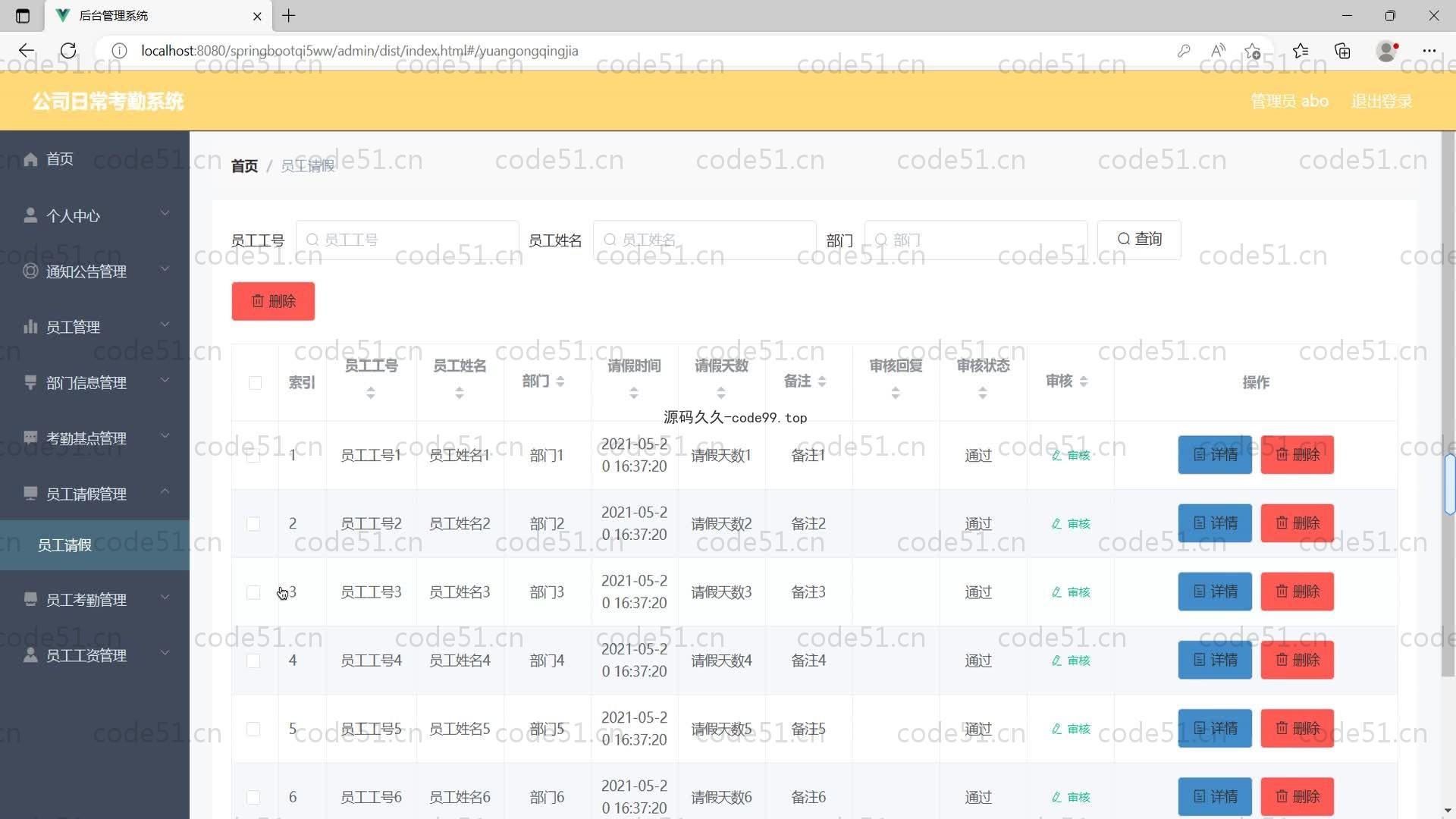
Task: Focus the 部门 search field
Action: point(976,240)
